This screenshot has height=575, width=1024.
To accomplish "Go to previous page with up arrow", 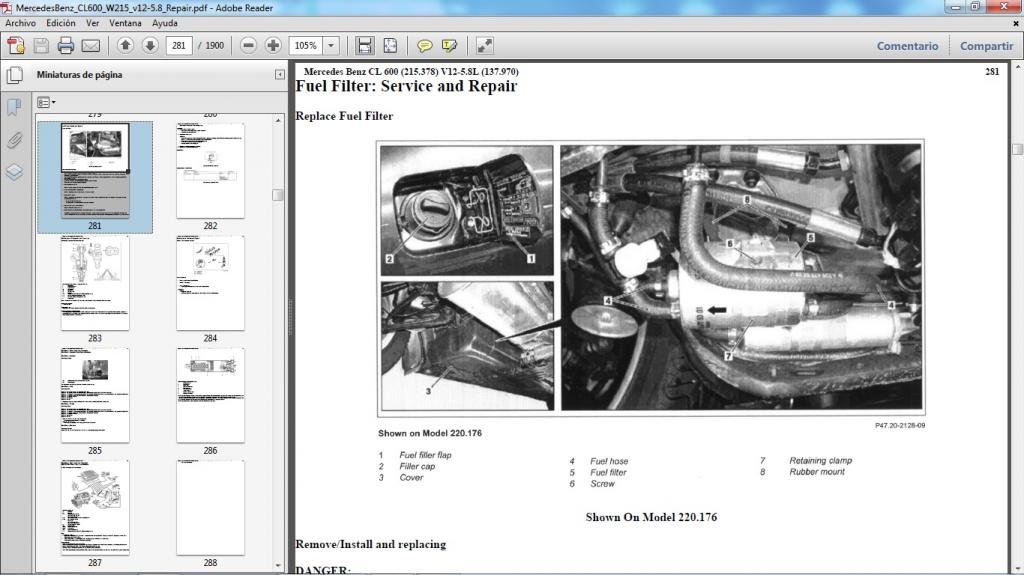I will click(125, 45).
